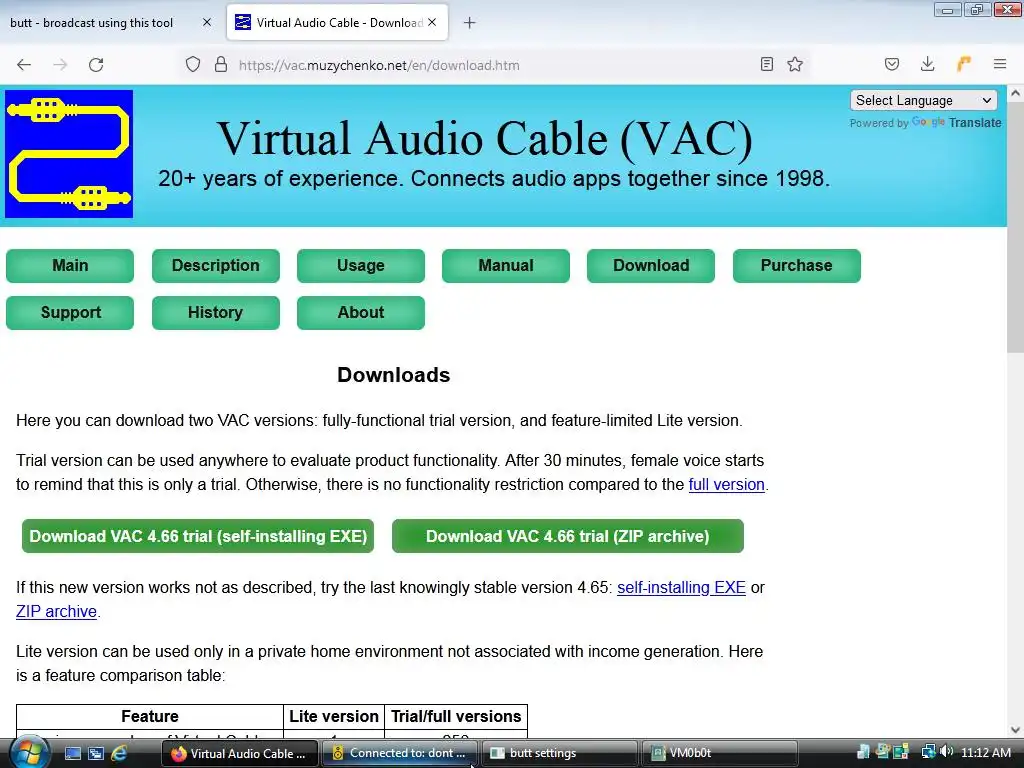Click version 4.65 self-installing EXE link
The width and height of the screenshot is (1024, 768).
tap(681, 588)
